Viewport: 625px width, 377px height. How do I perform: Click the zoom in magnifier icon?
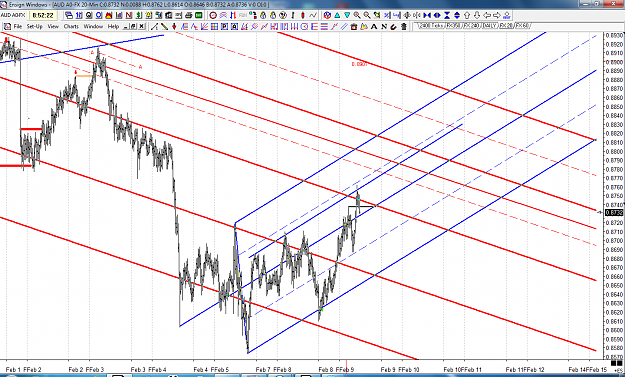click(x=357, y=15)
